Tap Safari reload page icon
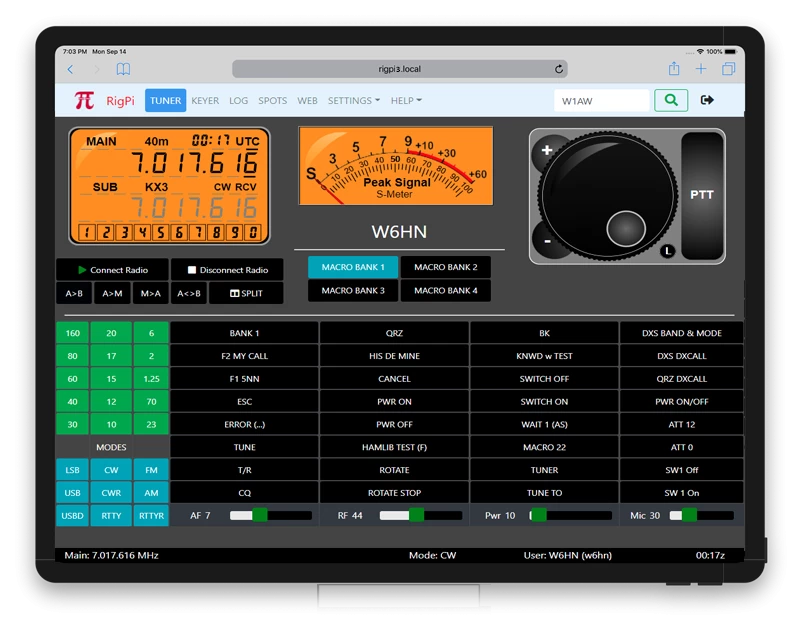 pyautogui.click(x=559, y=69)
